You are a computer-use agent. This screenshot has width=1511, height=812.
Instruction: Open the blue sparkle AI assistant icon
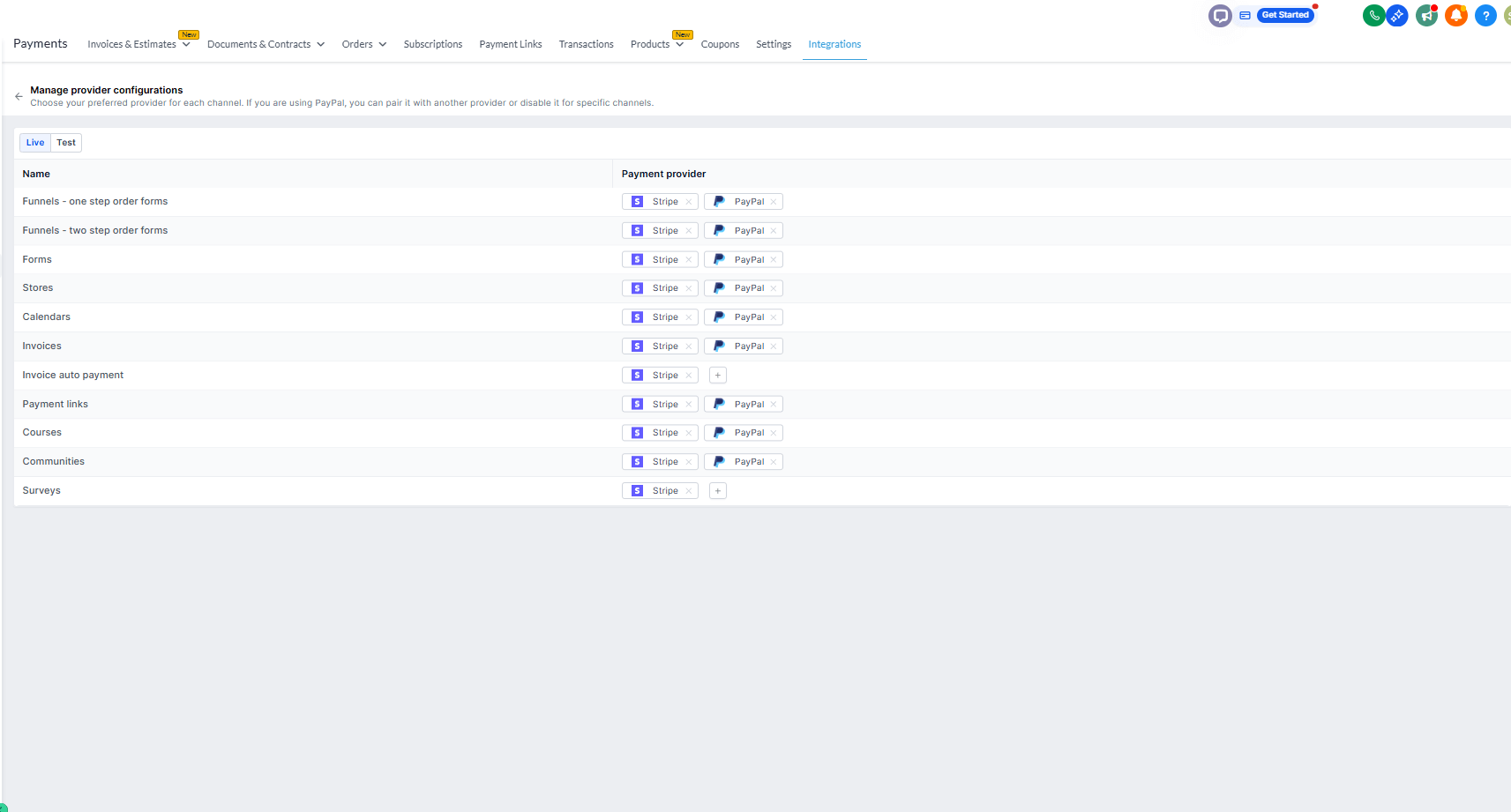tap(1397, 15)
